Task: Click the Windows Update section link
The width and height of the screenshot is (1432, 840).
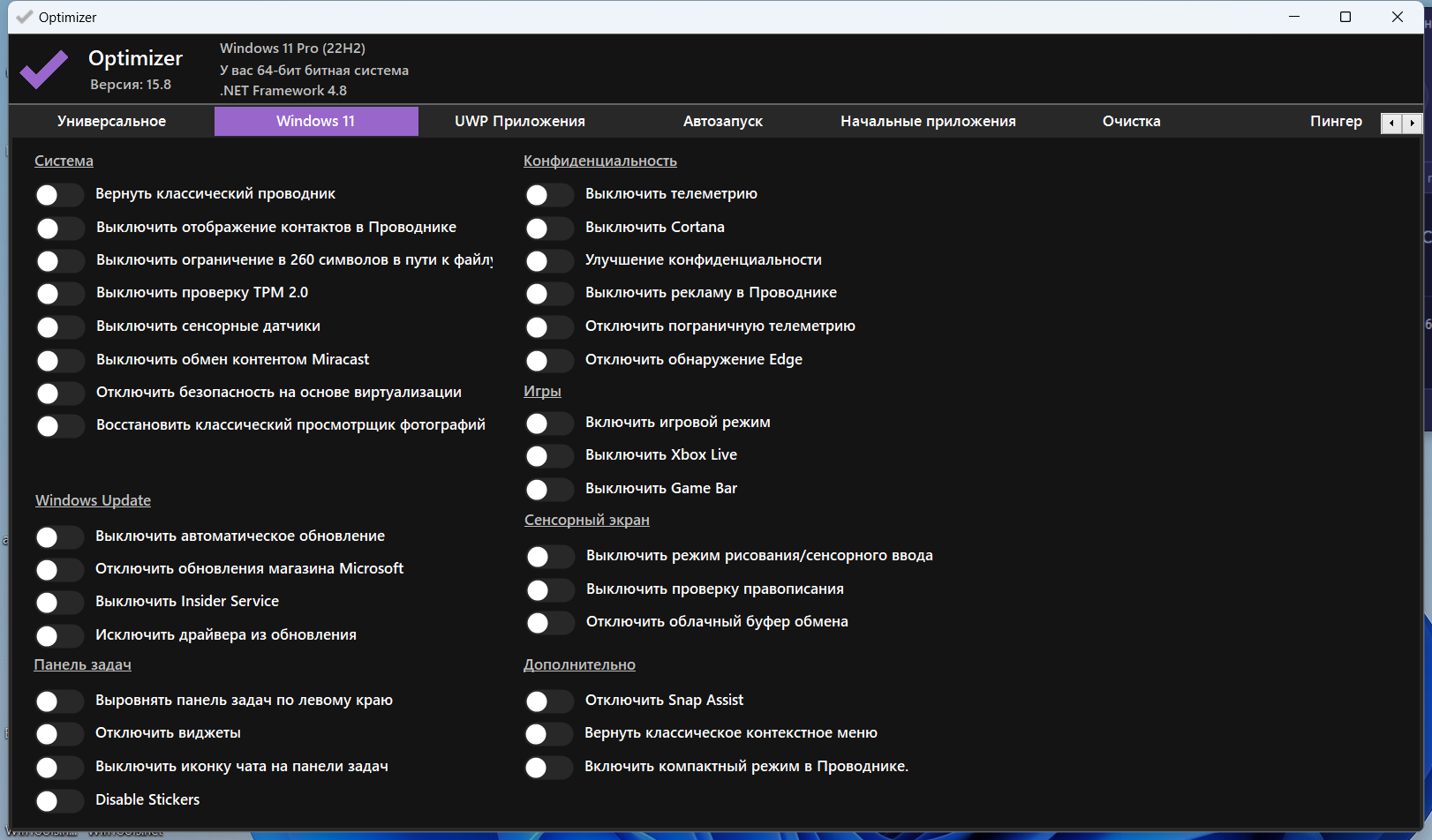Action: (x=93, y=500)
